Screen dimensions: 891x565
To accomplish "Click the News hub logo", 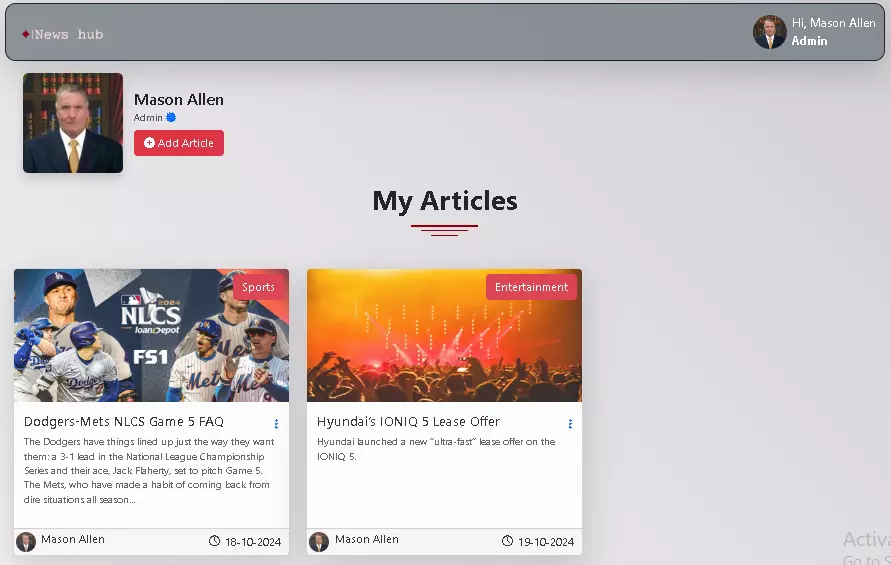I will click(63, 35).
